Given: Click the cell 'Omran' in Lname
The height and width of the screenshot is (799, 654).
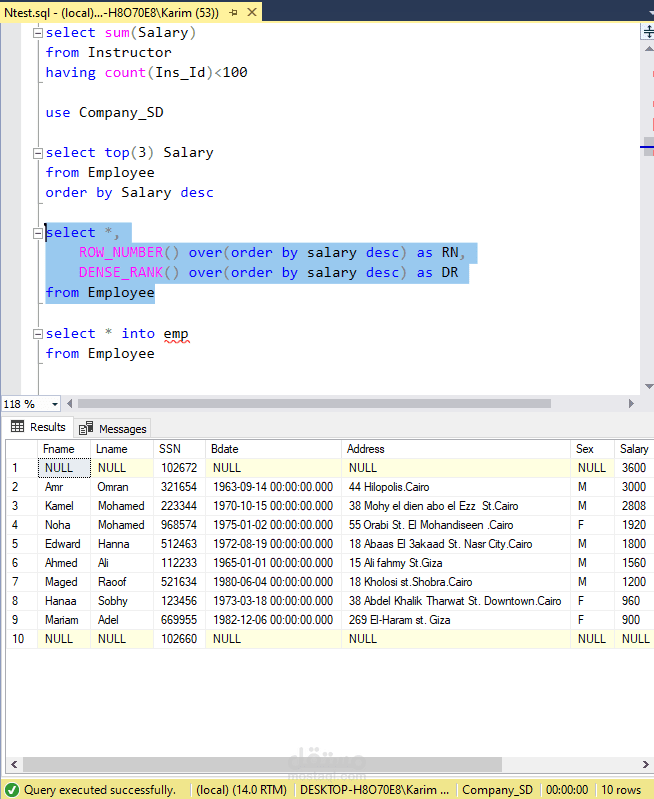Looking at the screenshot, I should click(x=122, y=487).
